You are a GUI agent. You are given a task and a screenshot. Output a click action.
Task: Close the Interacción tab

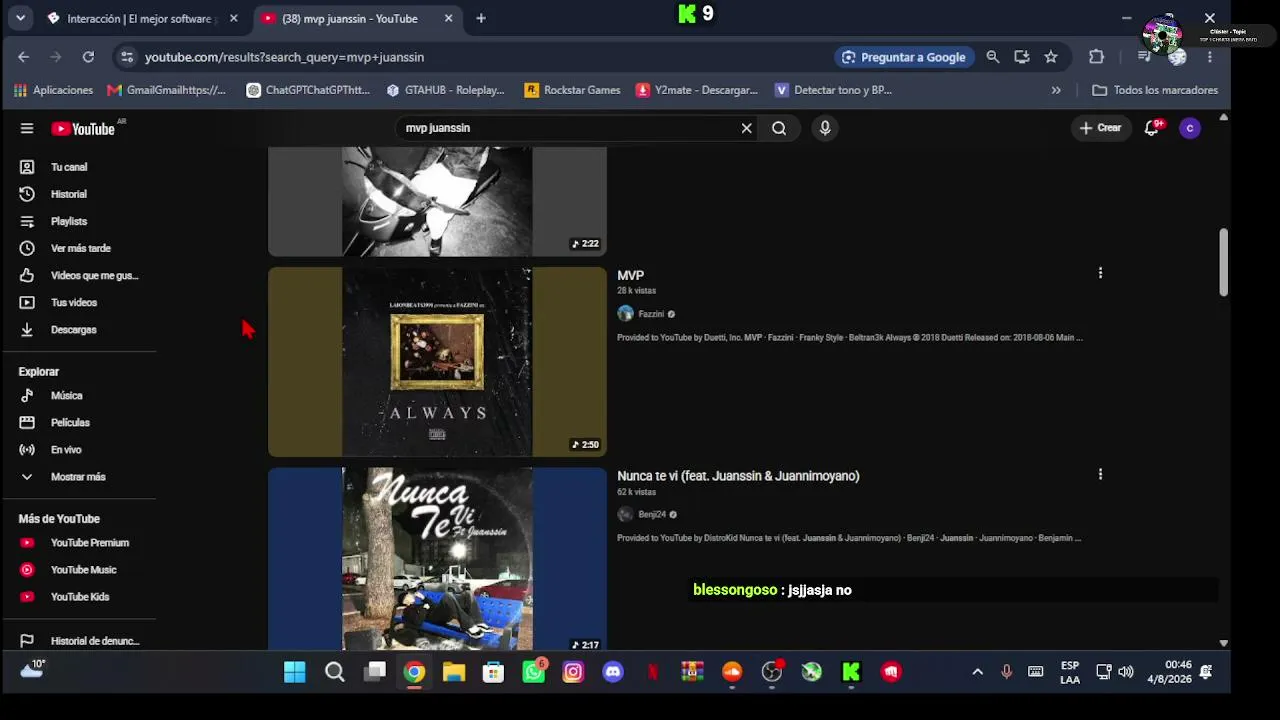pyautogui.click(x=233, y=18)
